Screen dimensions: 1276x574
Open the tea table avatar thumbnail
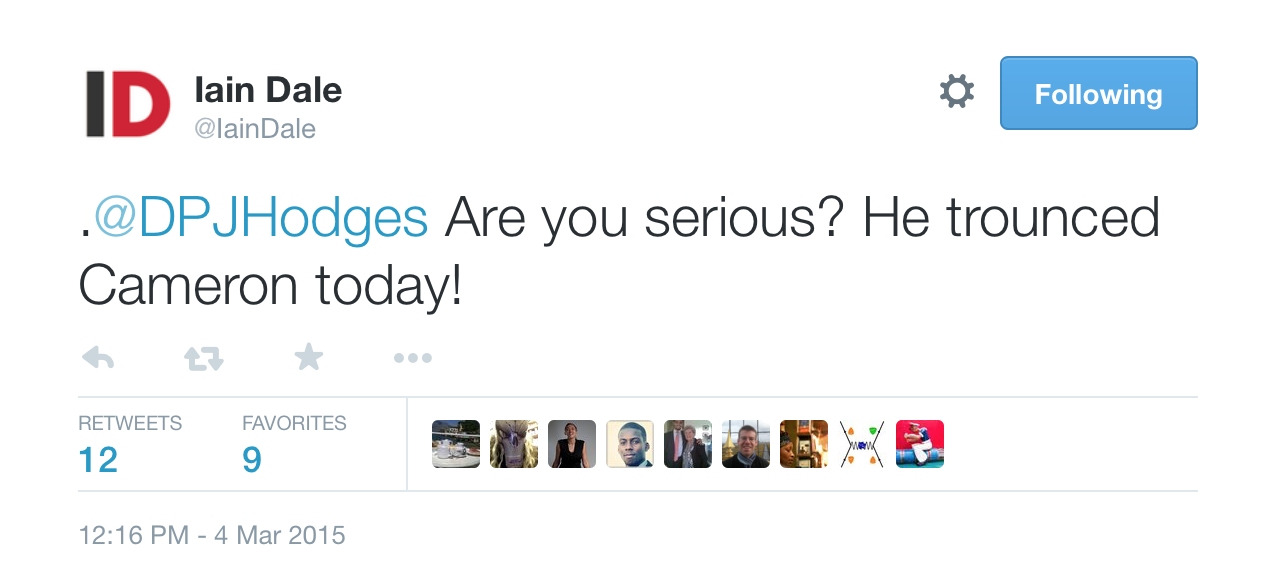456,444
